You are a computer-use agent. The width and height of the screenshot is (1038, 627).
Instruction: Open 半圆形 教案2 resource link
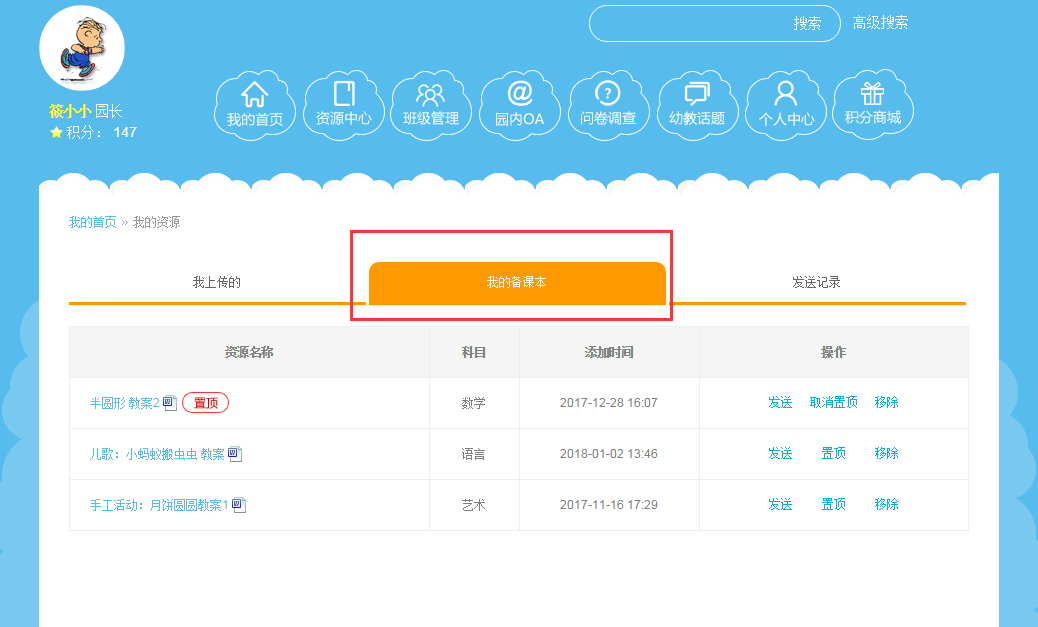pyautogui.click(x=125, y=403)
